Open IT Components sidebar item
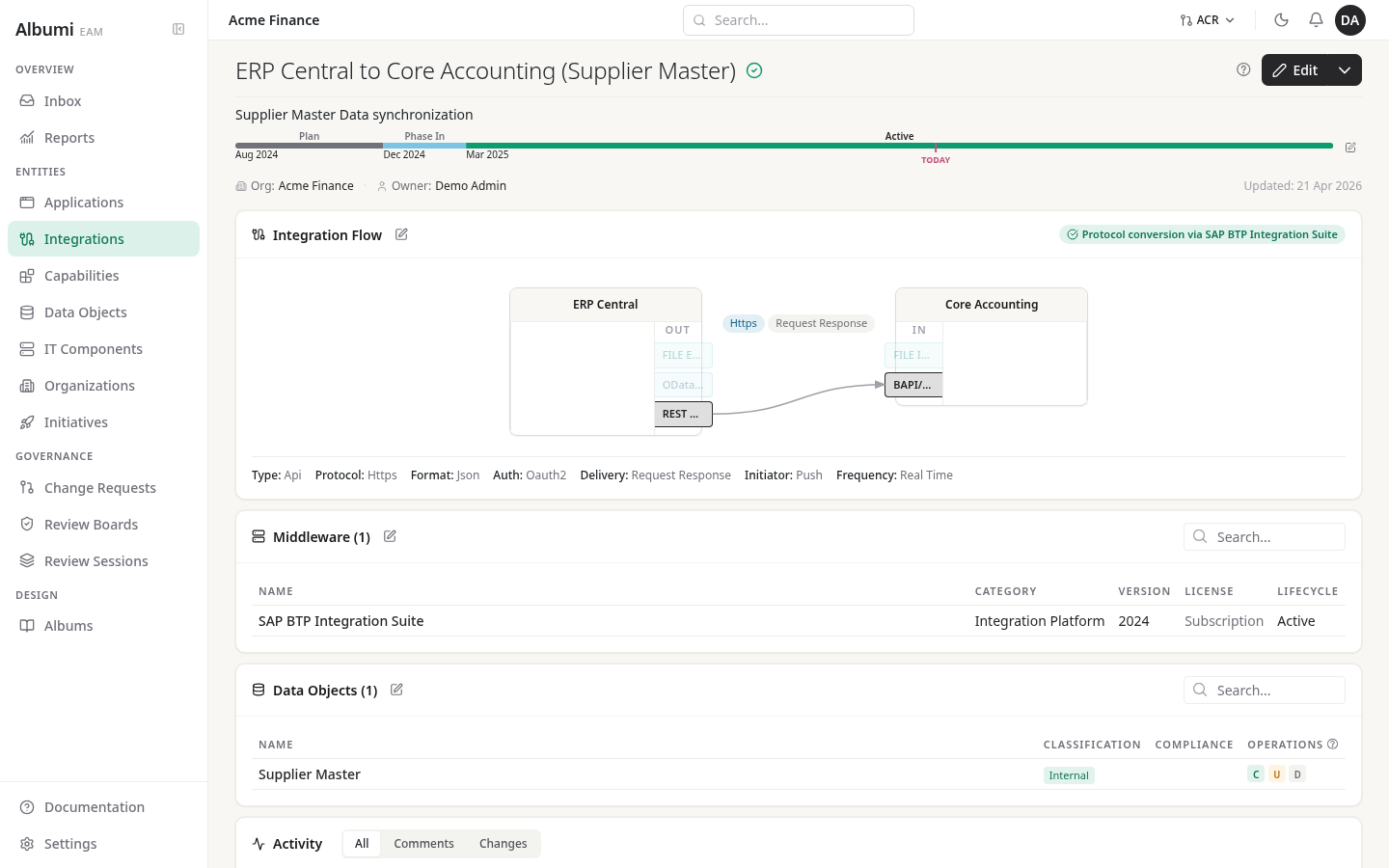 pyautogui.click(x=103, y=349)
